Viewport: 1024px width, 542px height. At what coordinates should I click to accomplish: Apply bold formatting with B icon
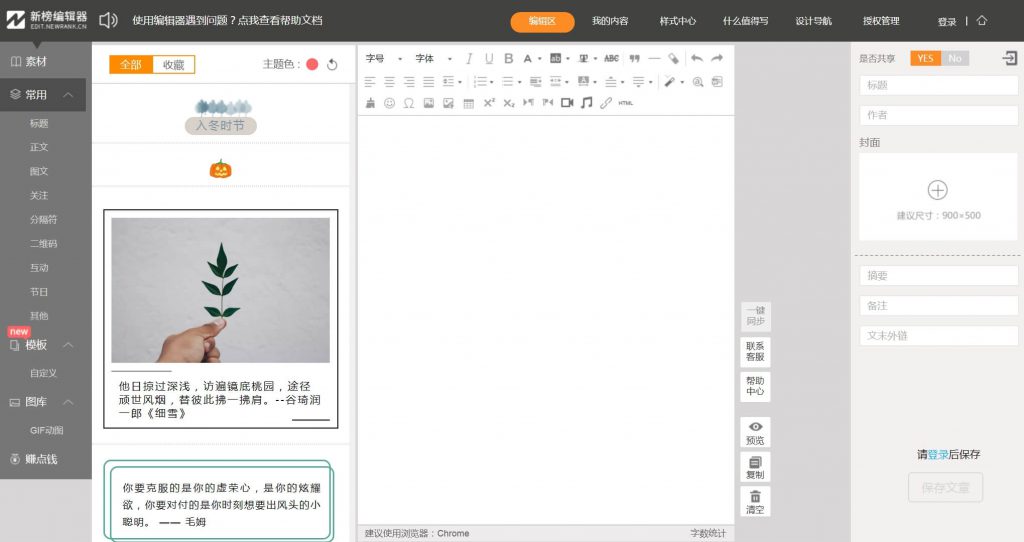508,59
